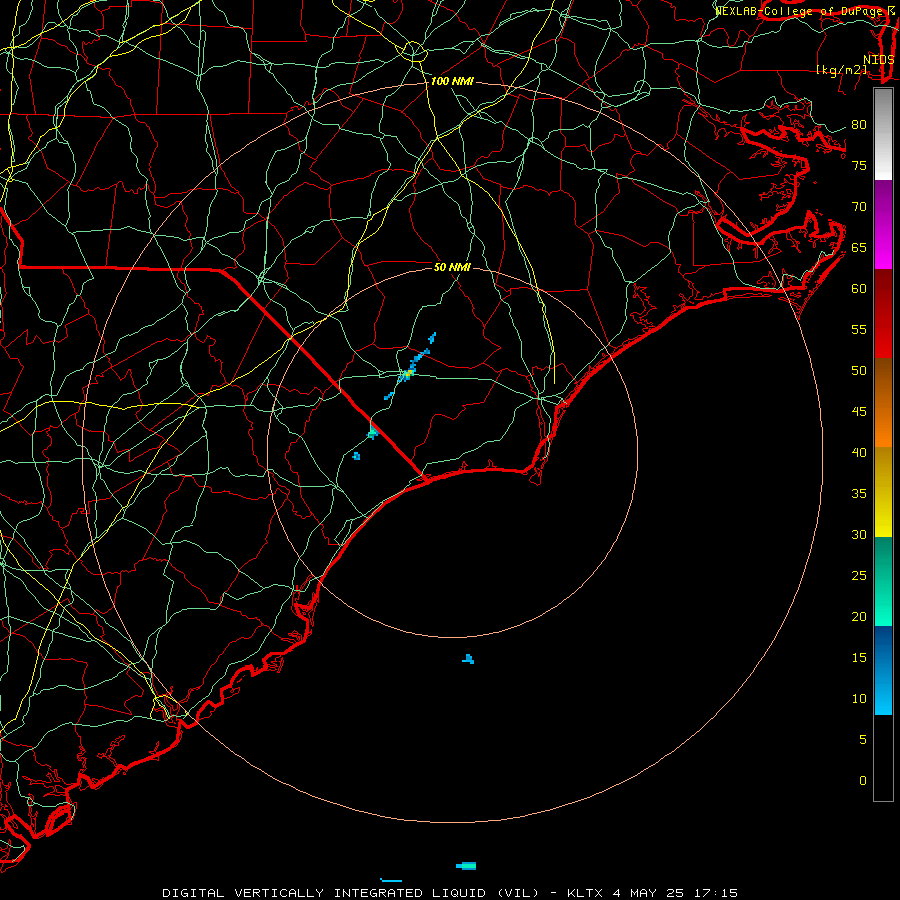
Task: Click the "KLTX" radar site identifier
Action: 585,893
